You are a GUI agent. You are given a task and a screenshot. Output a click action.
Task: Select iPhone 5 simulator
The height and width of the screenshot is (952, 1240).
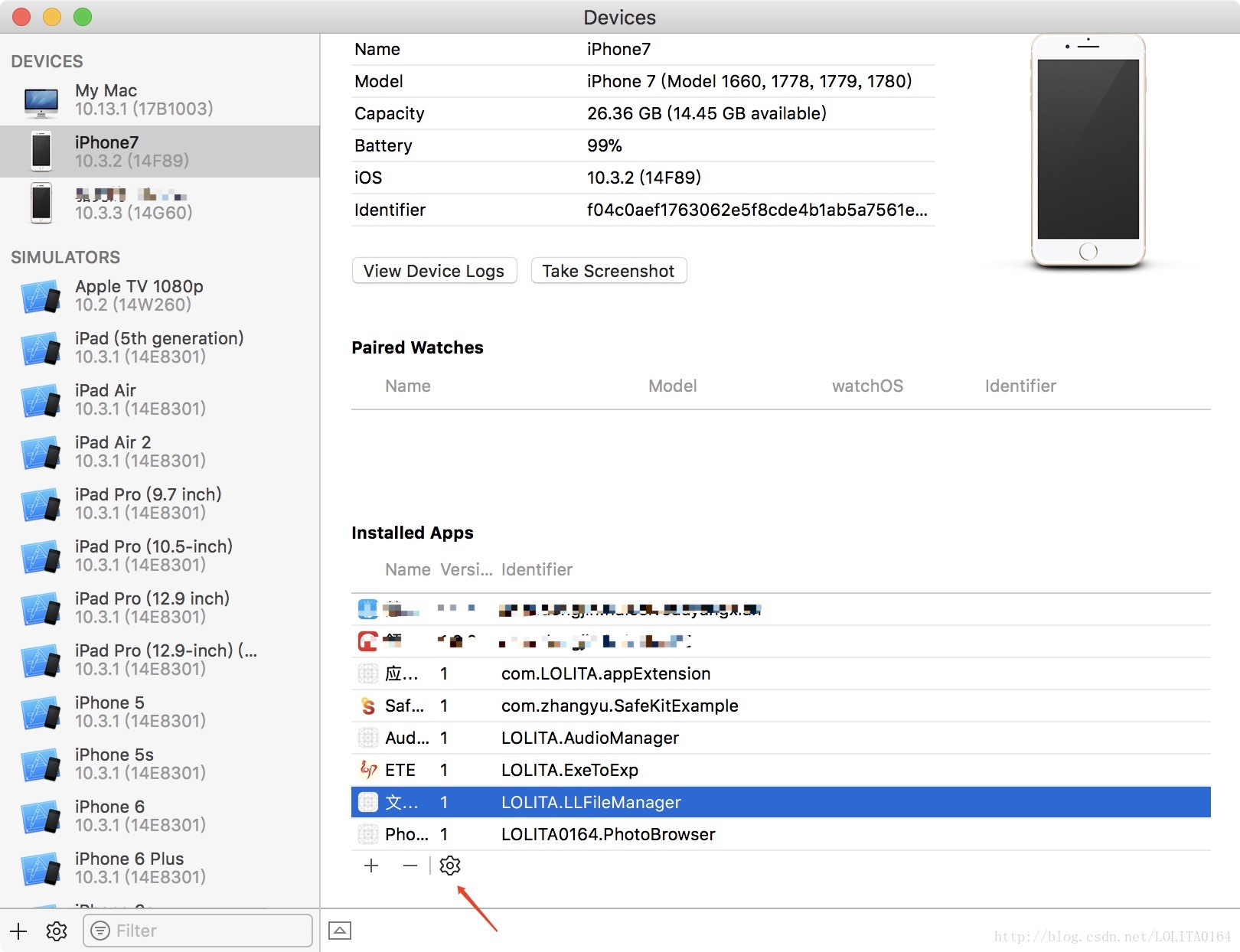[x=160, y=712]
